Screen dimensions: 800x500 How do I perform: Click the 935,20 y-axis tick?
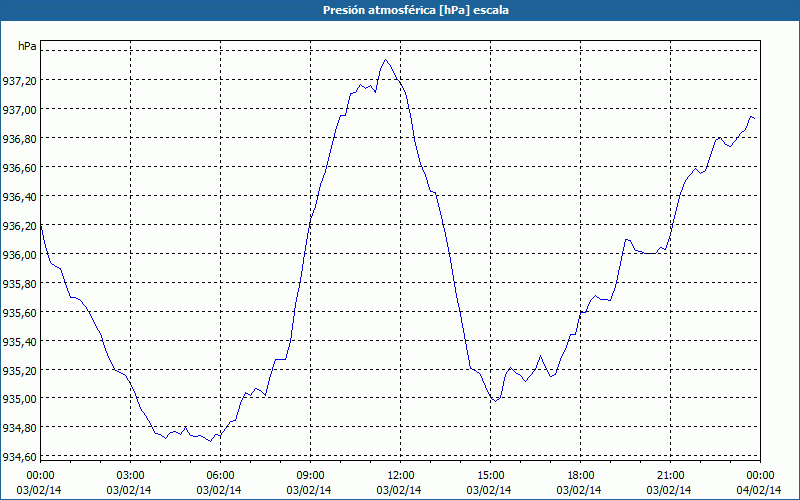pos(19,370)
